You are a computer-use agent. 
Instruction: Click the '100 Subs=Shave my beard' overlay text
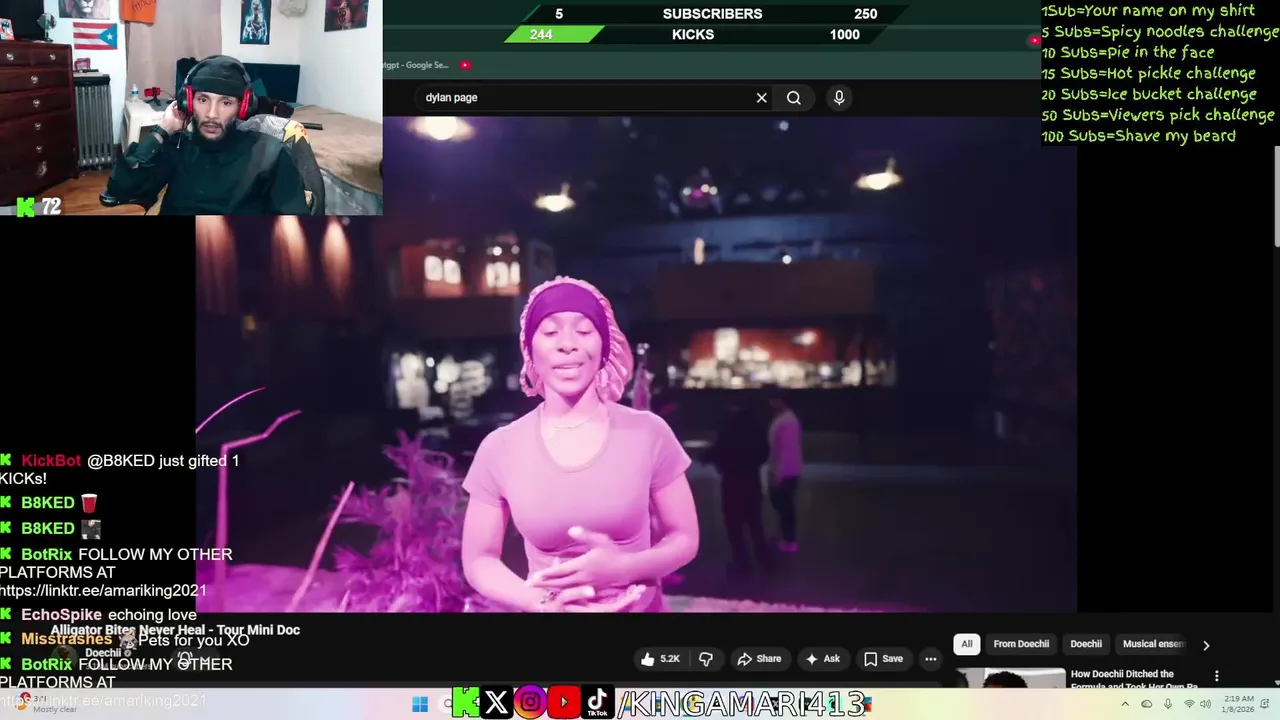tap(1139, 136)
